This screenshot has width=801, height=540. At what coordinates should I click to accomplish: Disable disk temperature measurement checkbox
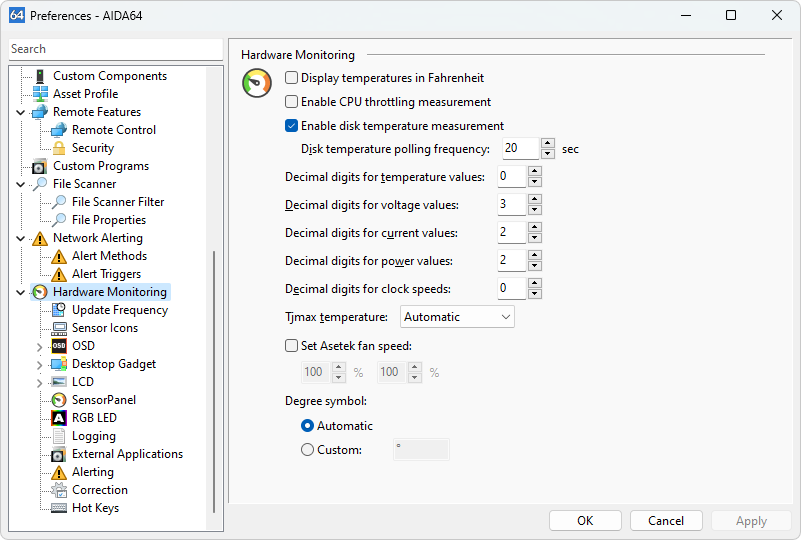pos(292,126)
